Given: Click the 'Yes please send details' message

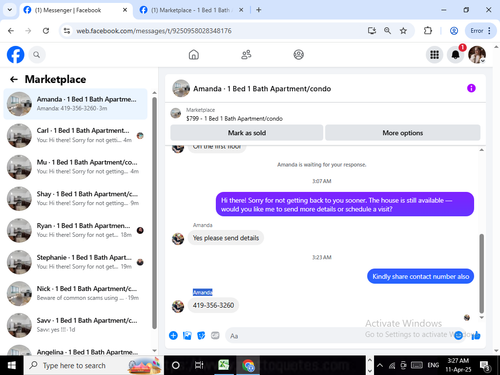Looking at the screenshot, I should (x=226, y=238).
